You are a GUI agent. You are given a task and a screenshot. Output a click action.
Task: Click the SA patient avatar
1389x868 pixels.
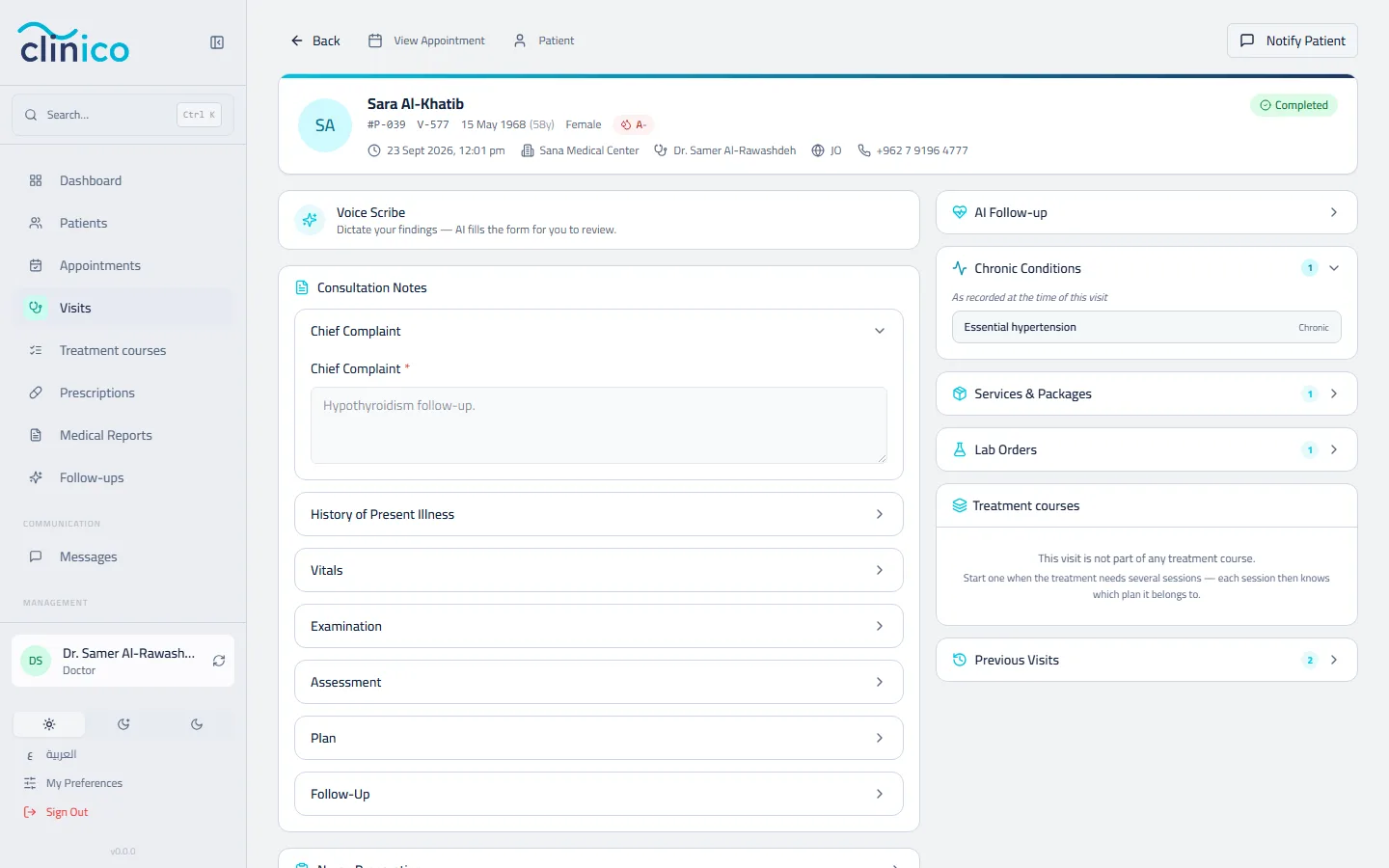point(325,125)
